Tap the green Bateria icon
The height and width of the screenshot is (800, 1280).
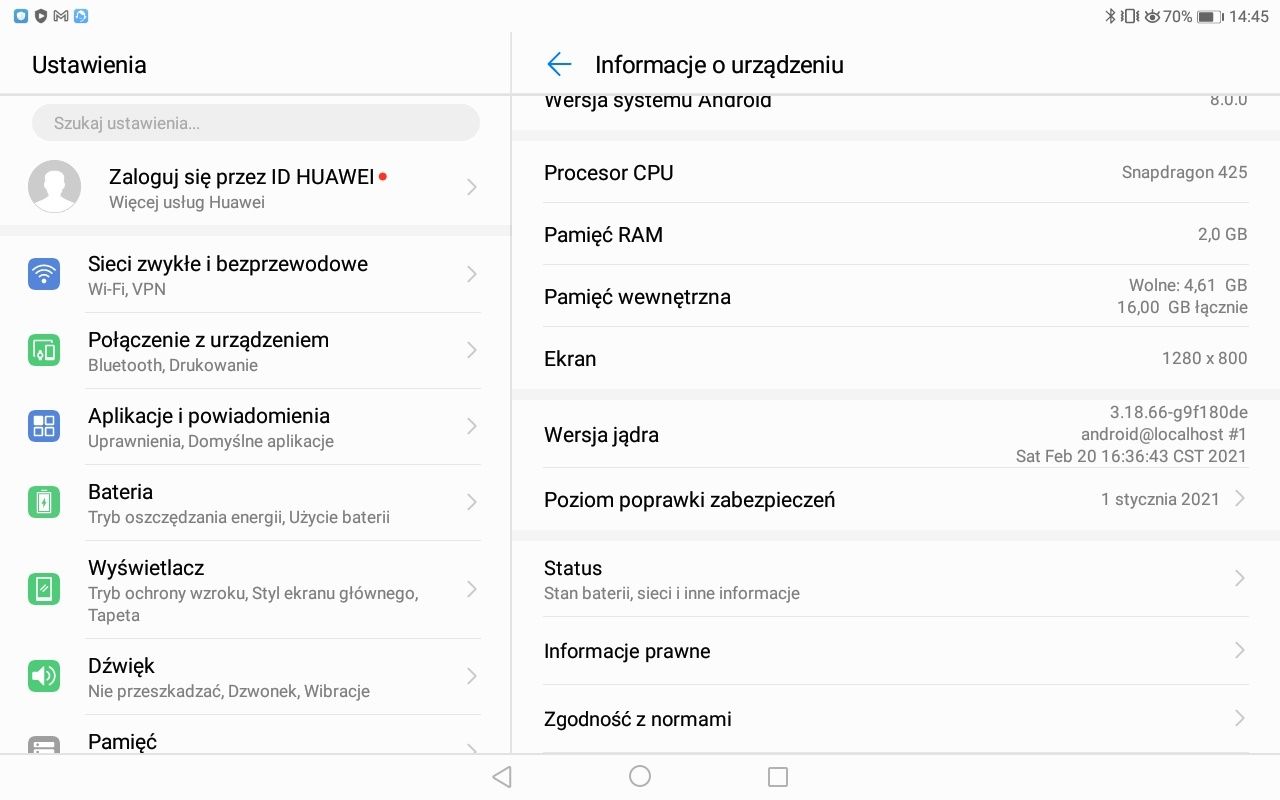(x=44, y=502)
